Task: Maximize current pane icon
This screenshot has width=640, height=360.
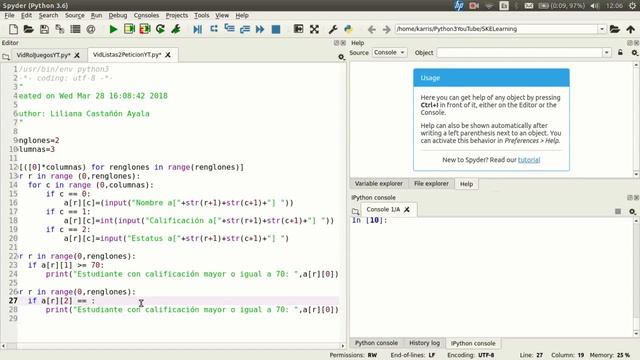Action: pyautogui.click(x=298, y=29)
